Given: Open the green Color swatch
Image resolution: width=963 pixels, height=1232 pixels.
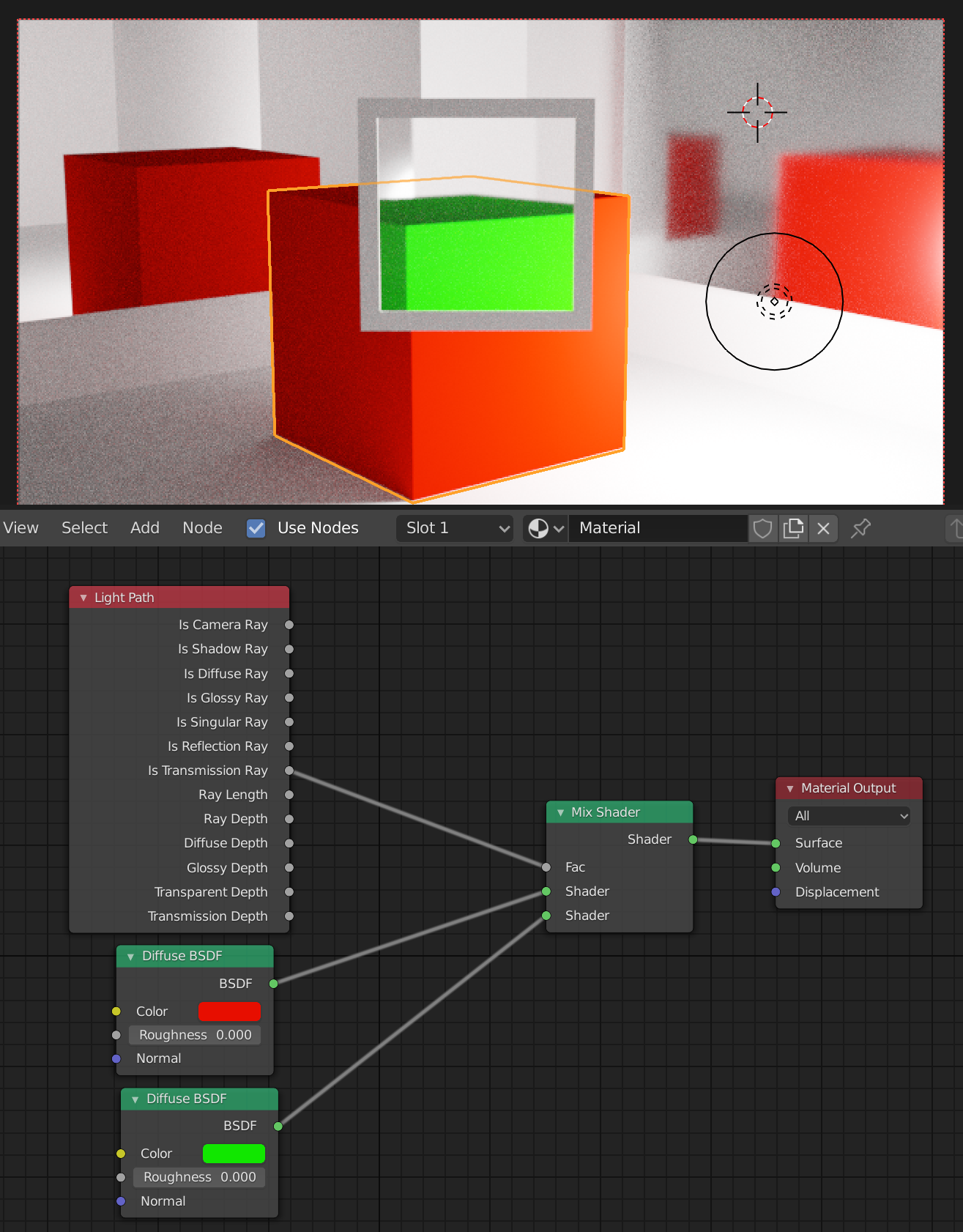Looking at the screenshot, I should (234, 1154).
